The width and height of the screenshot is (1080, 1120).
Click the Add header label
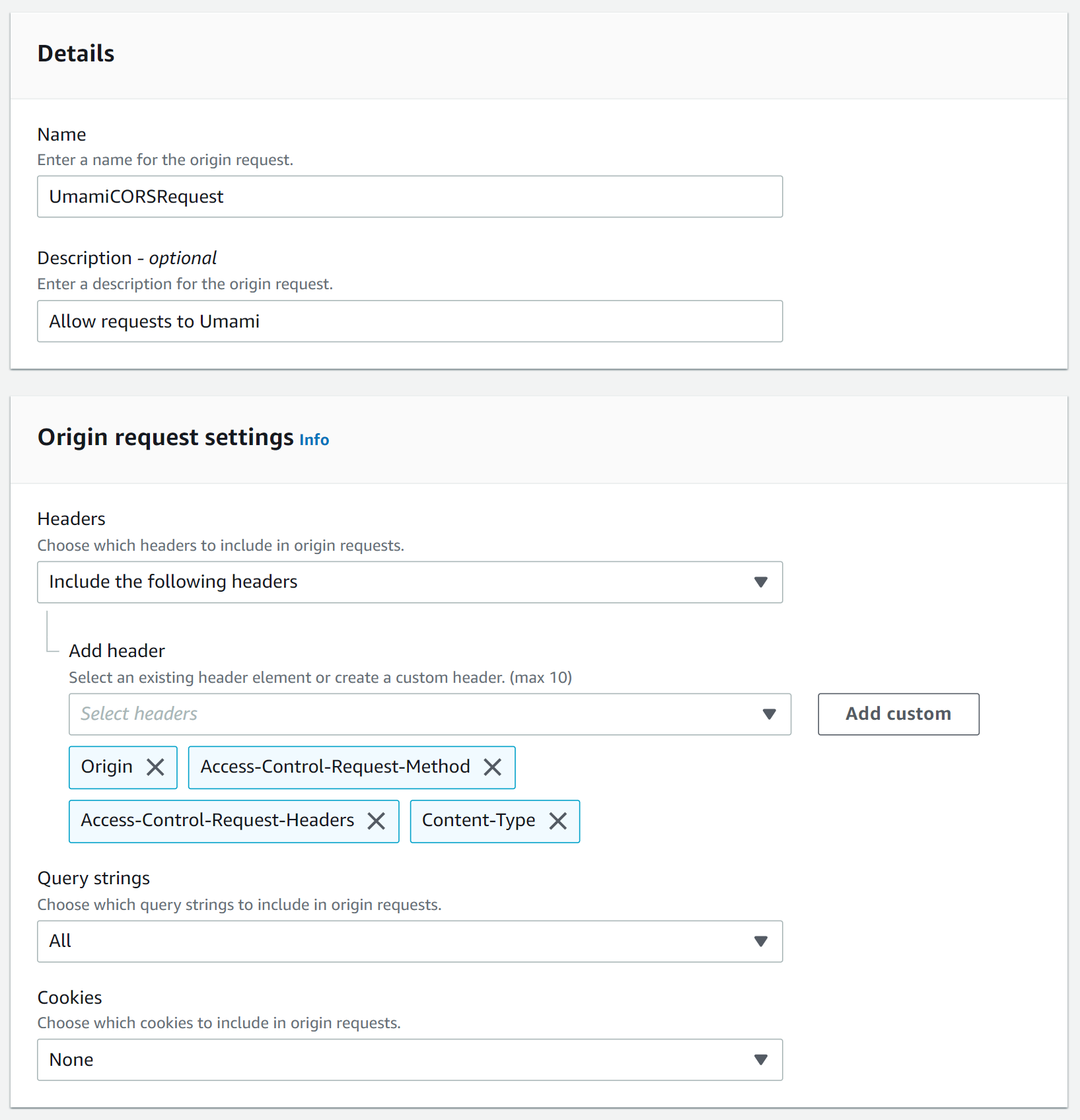[117, 651]
